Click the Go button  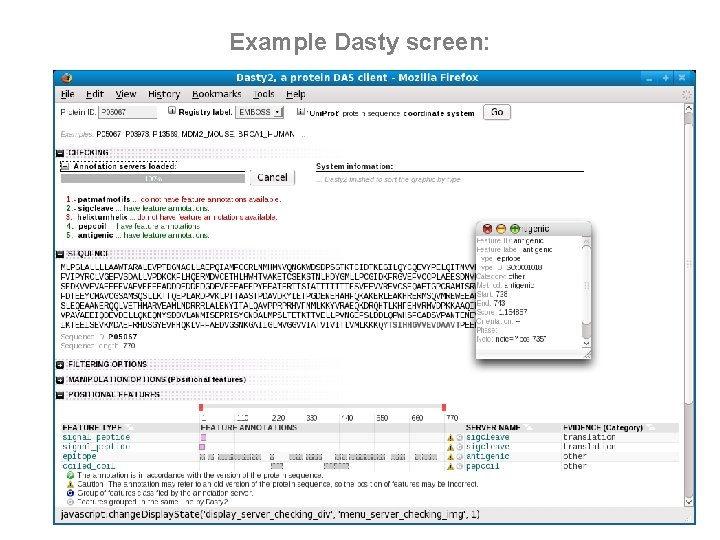[x=497, y=112]
